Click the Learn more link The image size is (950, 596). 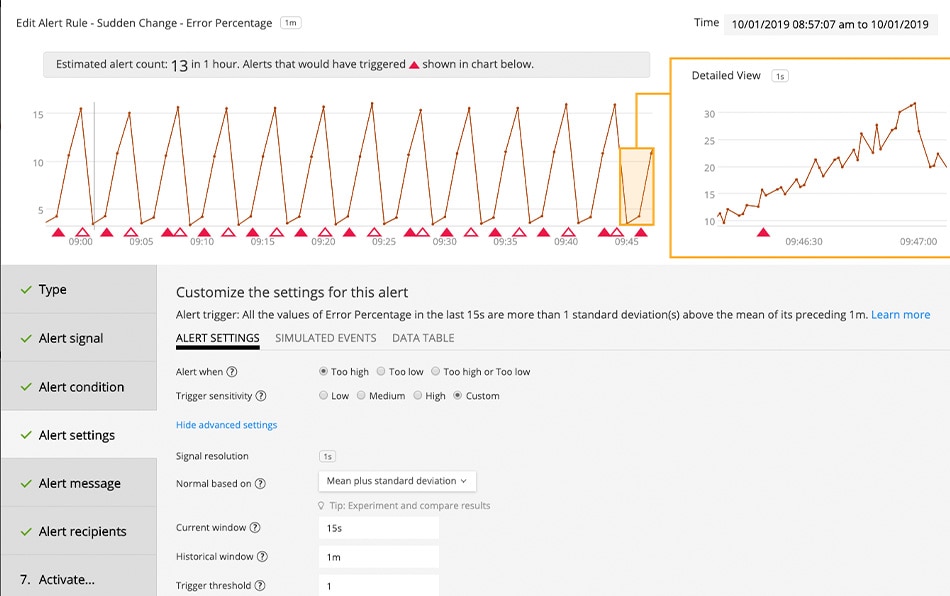(x=901, y=314)
